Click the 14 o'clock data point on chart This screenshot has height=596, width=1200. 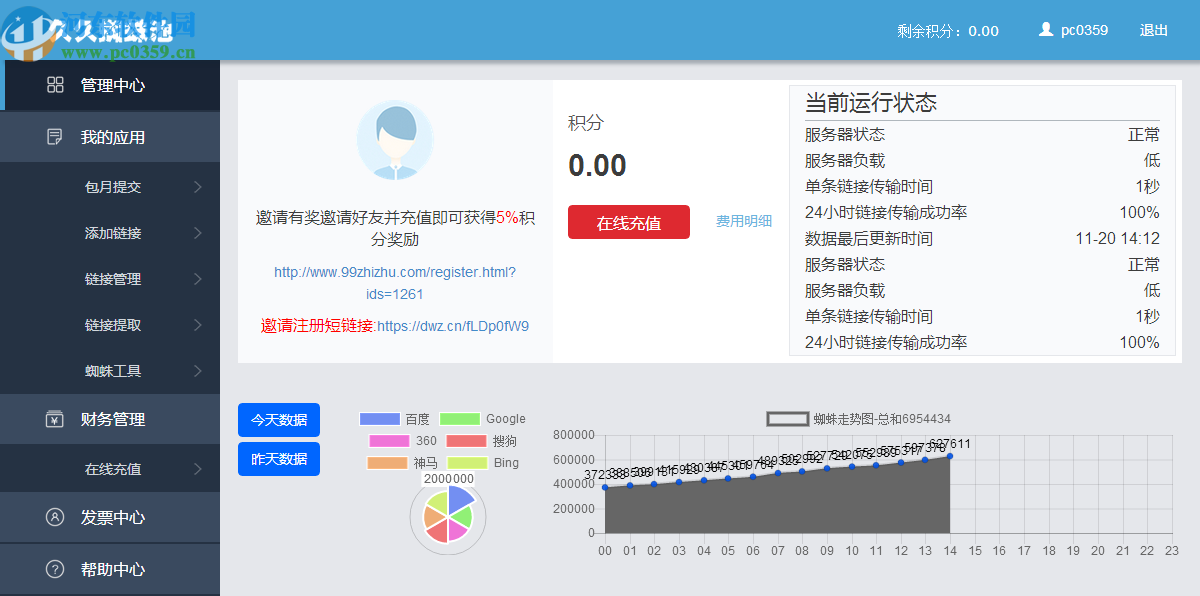949,456
